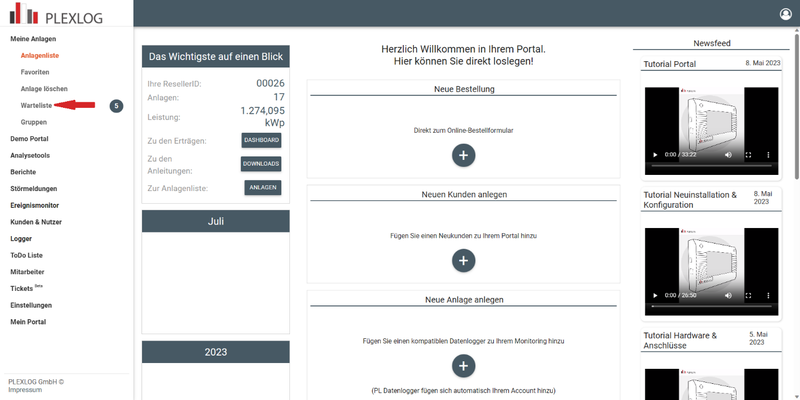Open Favoriten in the sidebar
Screen dimensions: 800x400
click(35, 72)
